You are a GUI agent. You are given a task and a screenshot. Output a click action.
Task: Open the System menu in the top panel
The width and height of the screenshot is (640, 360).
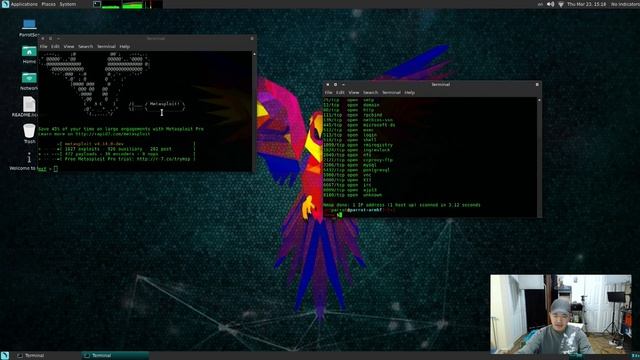point(67,4)
